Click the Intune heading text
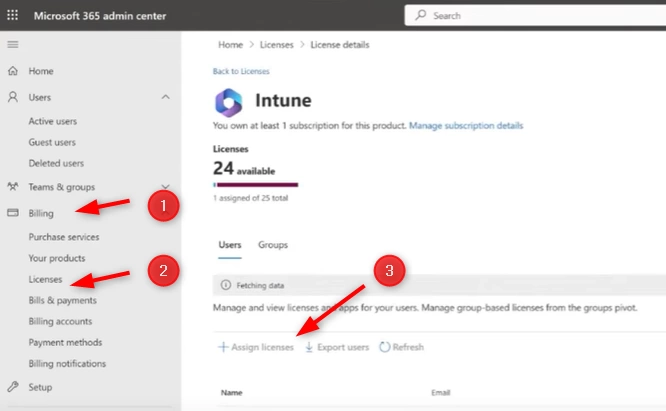Image resolution: width=666 pixels, height=411 pixels. 283,101
